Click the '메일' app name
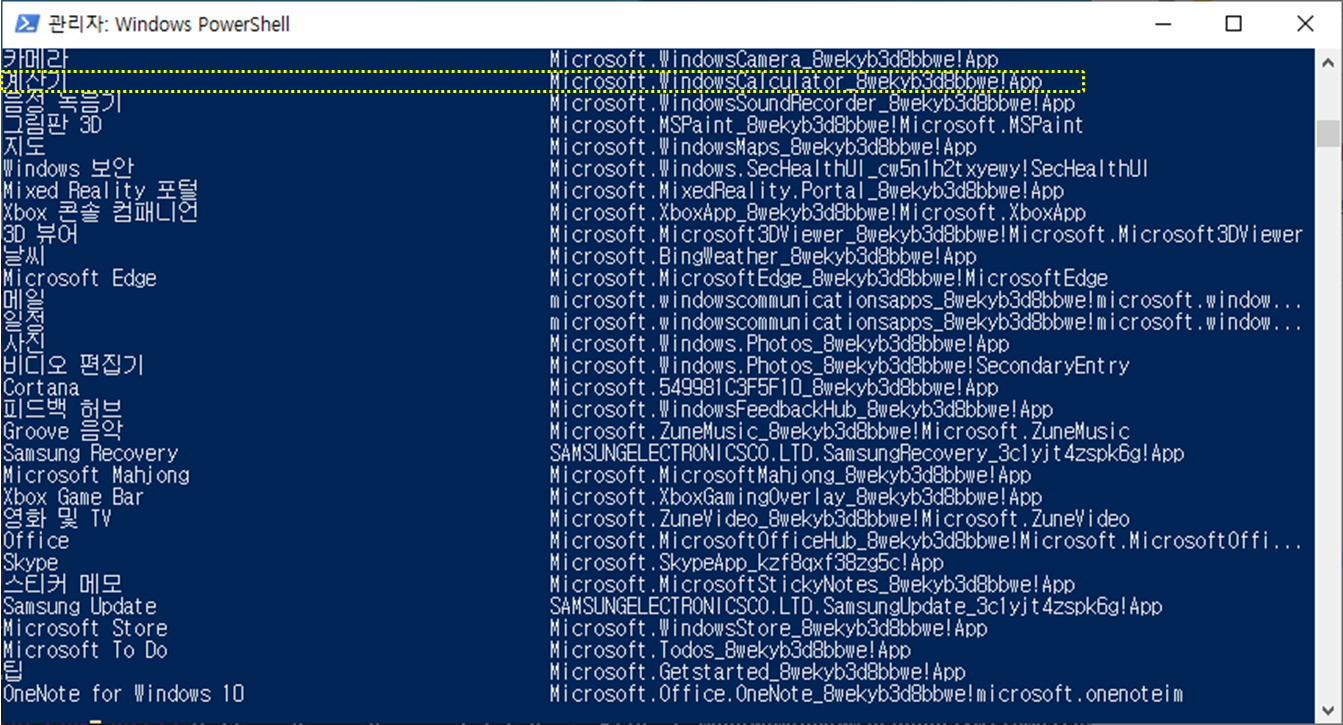The height and width of the screenshot is (725, 1343). (x=24, y=300)
